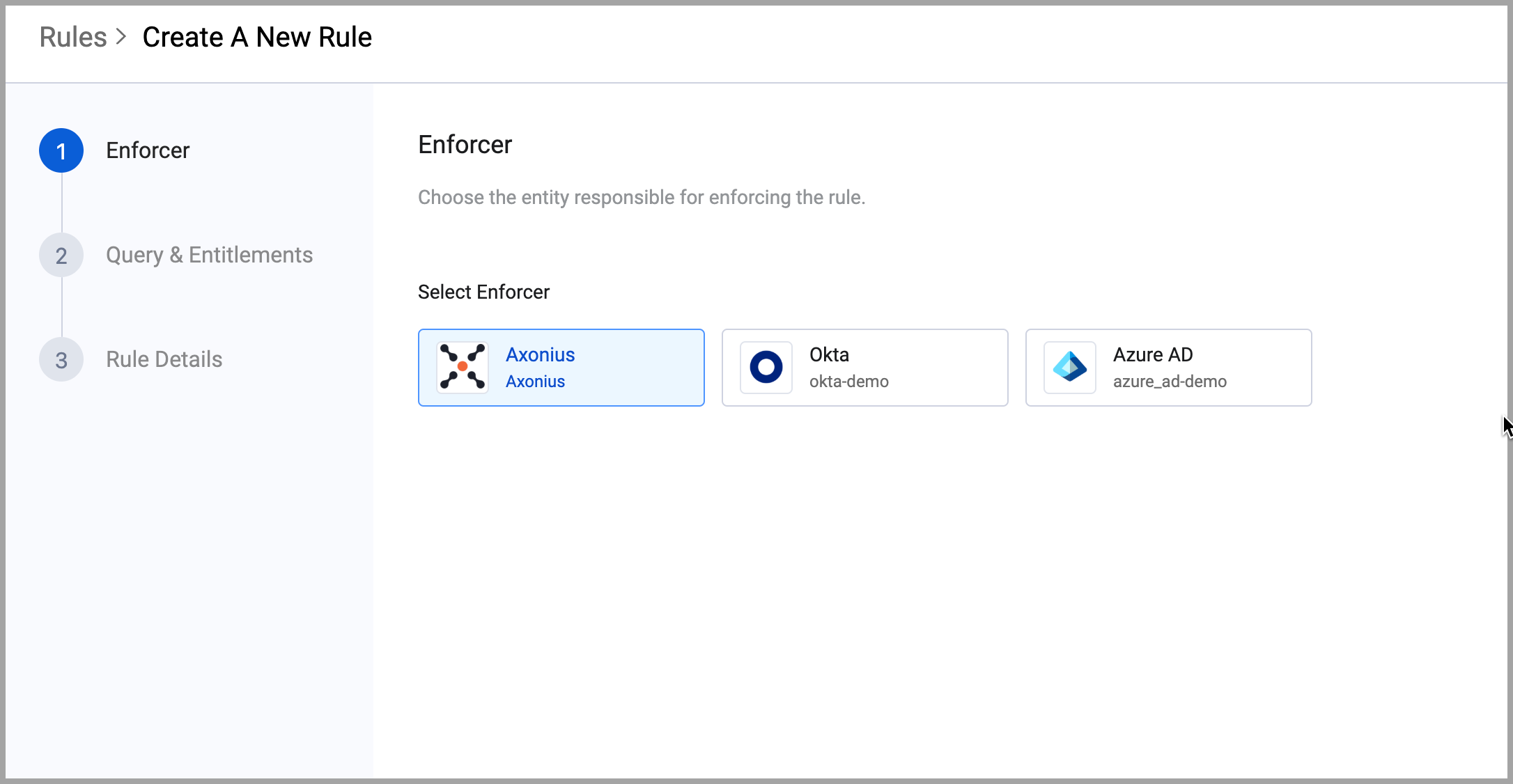Click the Select Enforcer label

[483, 292]
